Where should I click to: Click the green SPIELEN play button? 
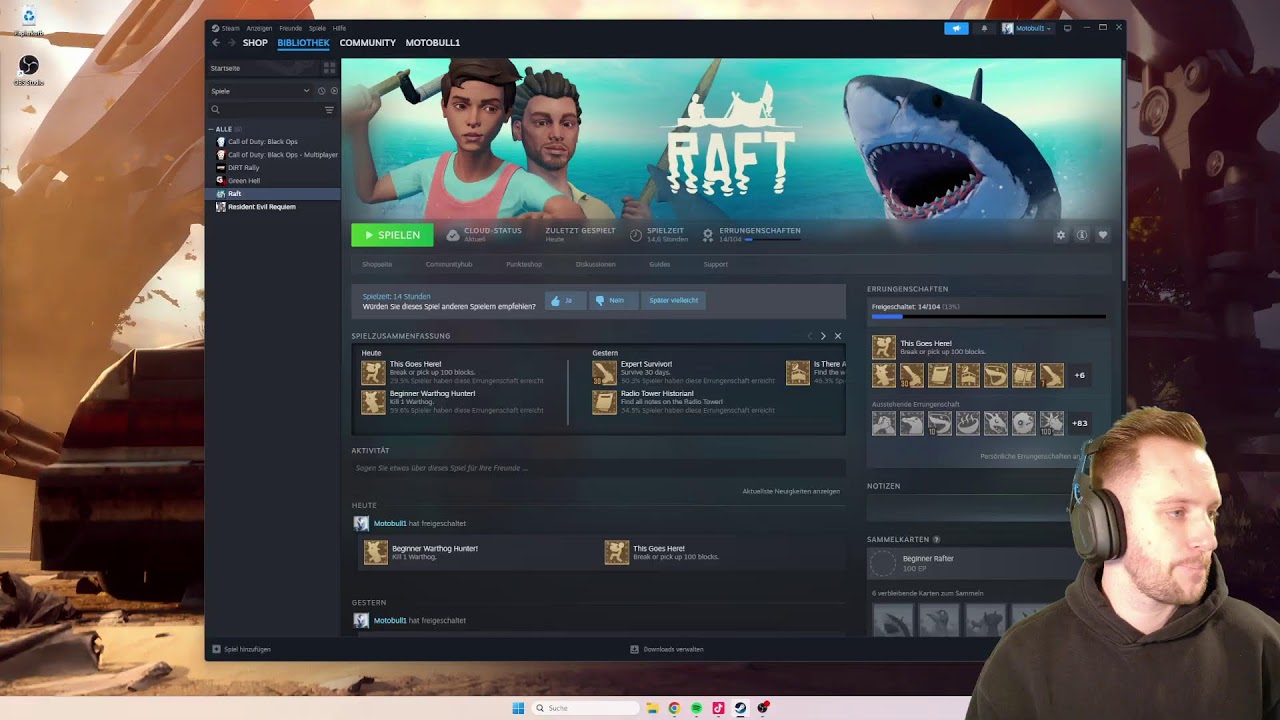392,235
